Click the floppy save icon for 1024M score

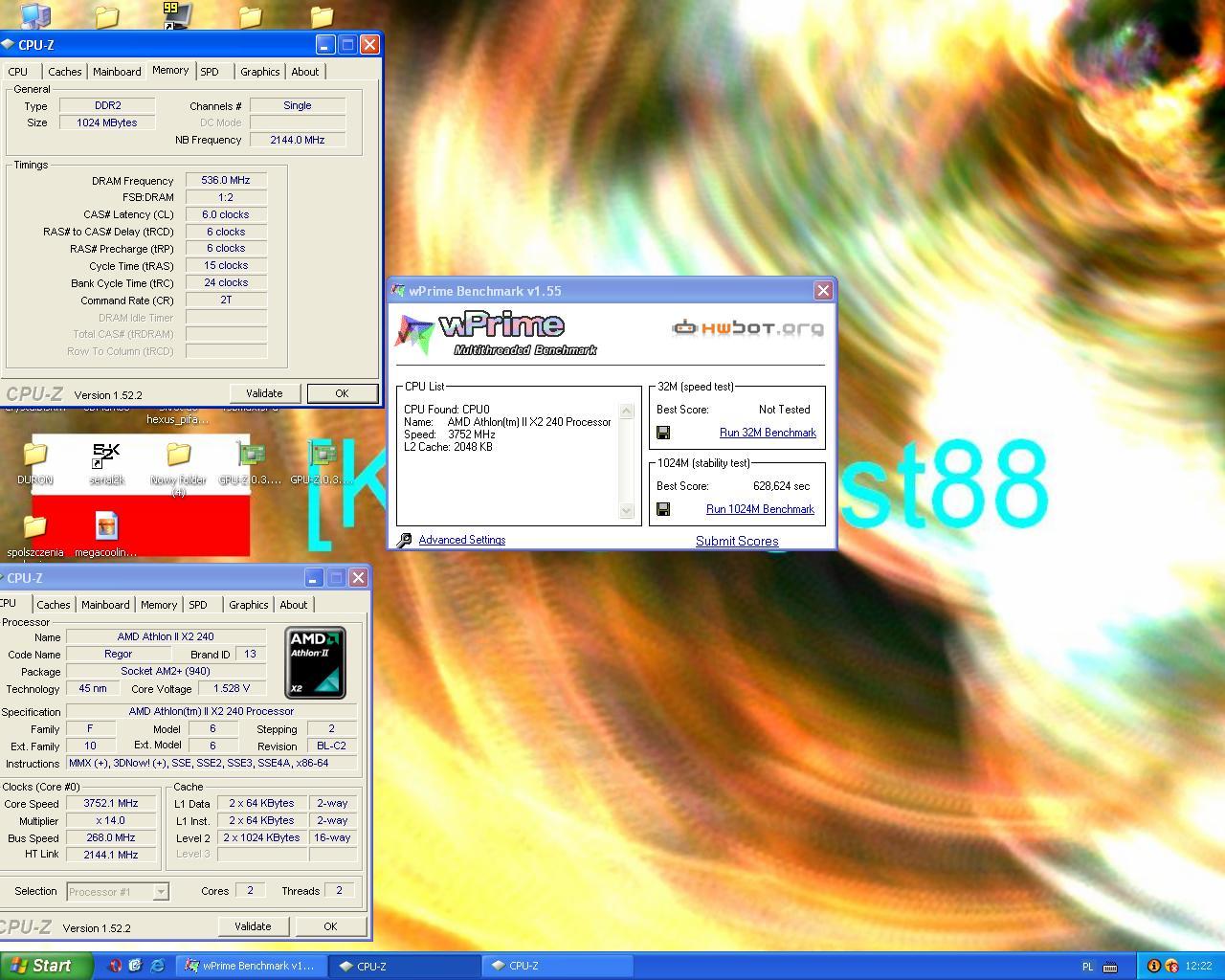click(663, 509)
